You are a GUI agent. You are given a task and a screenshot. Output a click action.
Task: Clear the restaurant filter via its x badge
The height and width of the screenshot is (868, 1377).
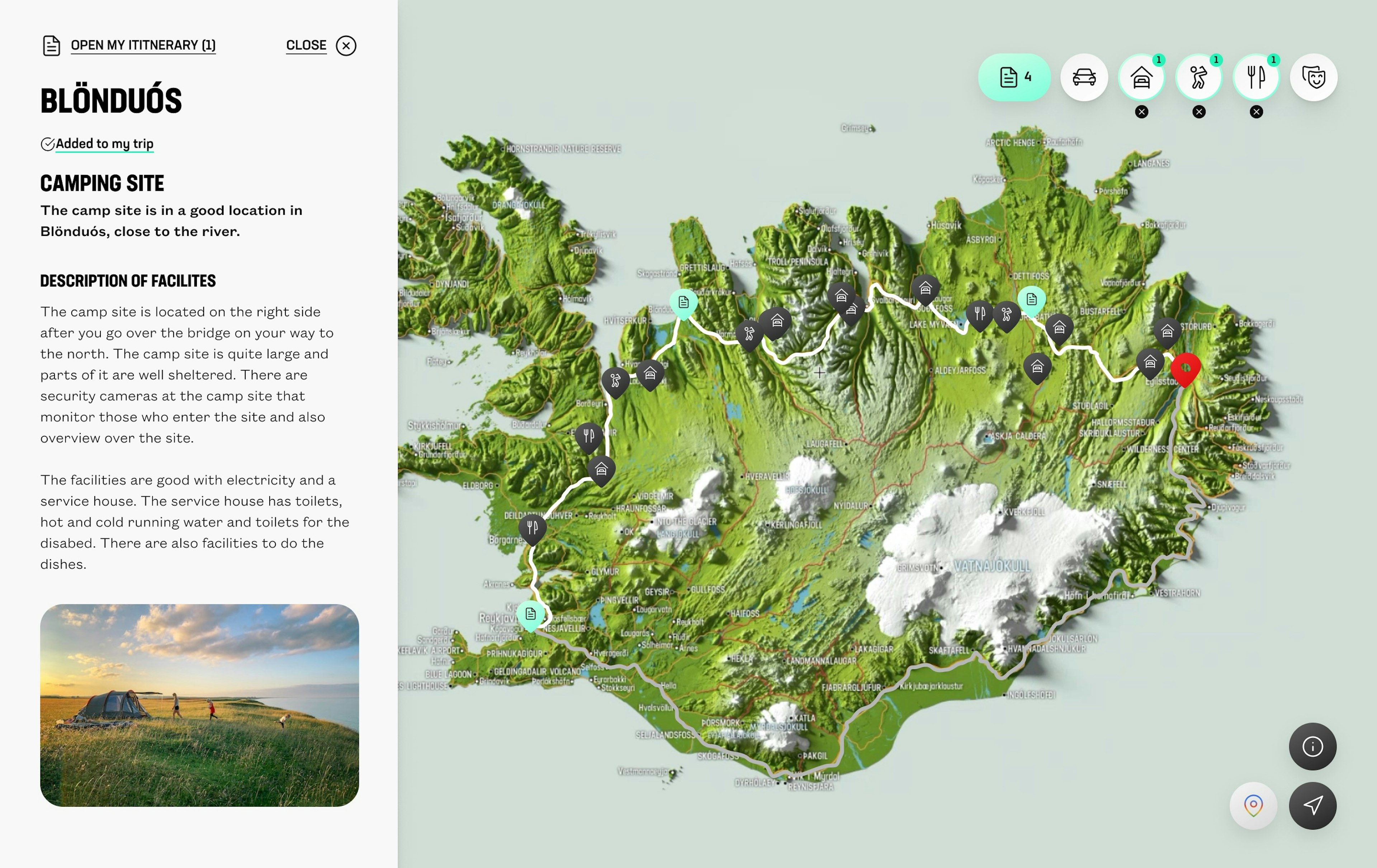coord(1256,112)
